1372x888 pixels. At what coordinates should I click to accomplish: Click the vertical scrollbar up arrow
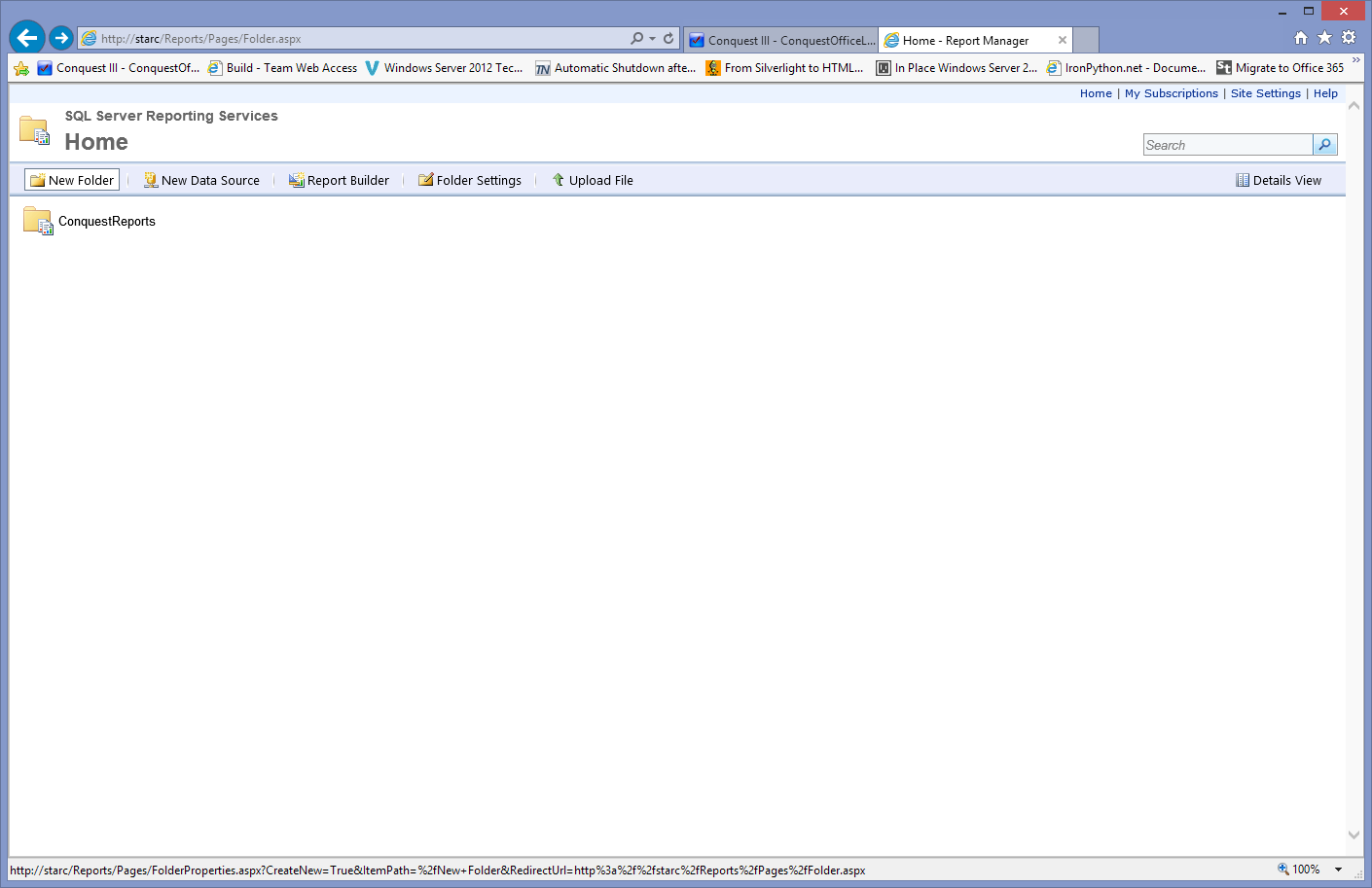[1354, 106]
